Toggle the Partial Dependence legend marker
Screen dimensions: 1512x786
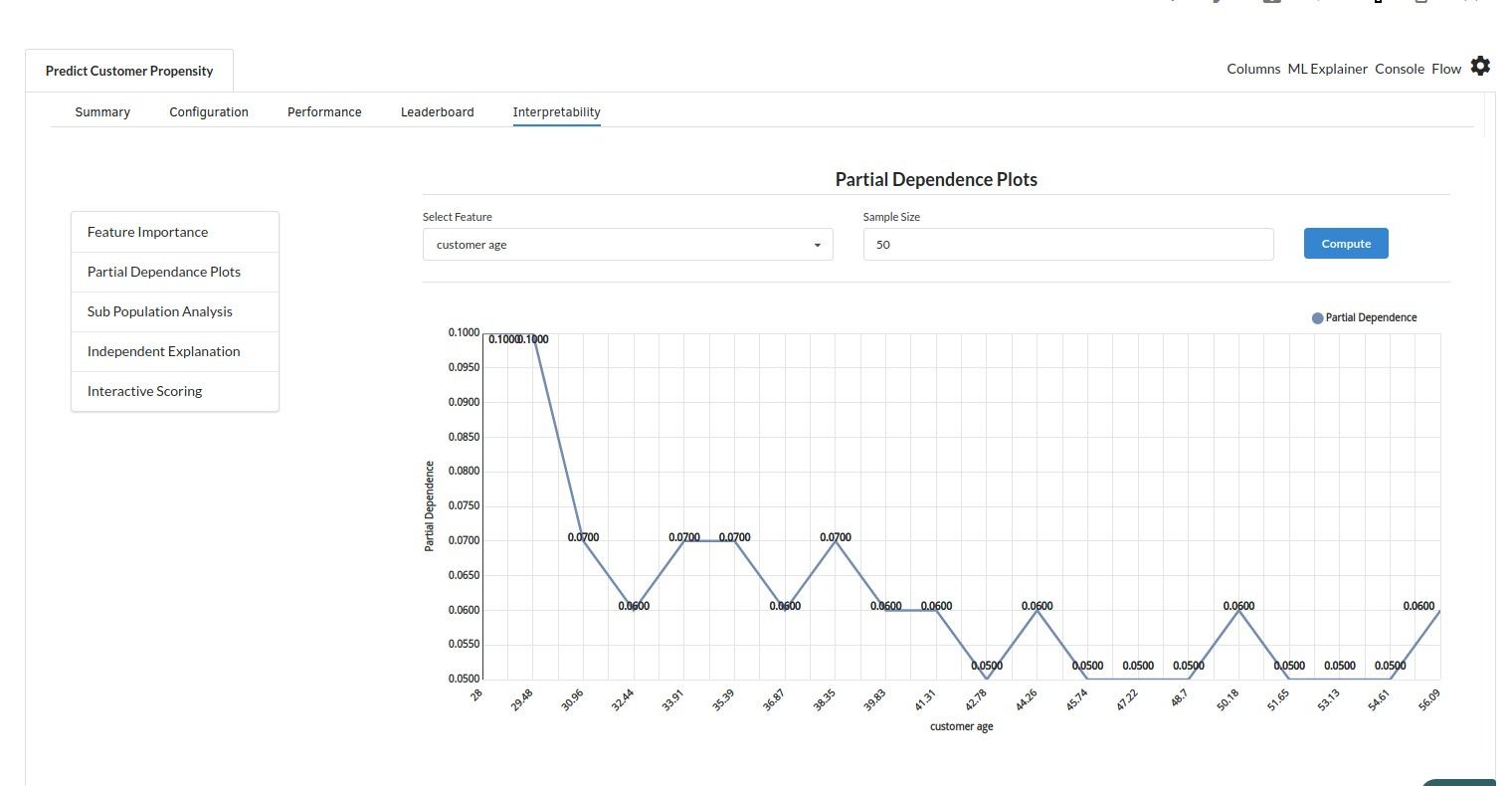tap(1318, 318)
